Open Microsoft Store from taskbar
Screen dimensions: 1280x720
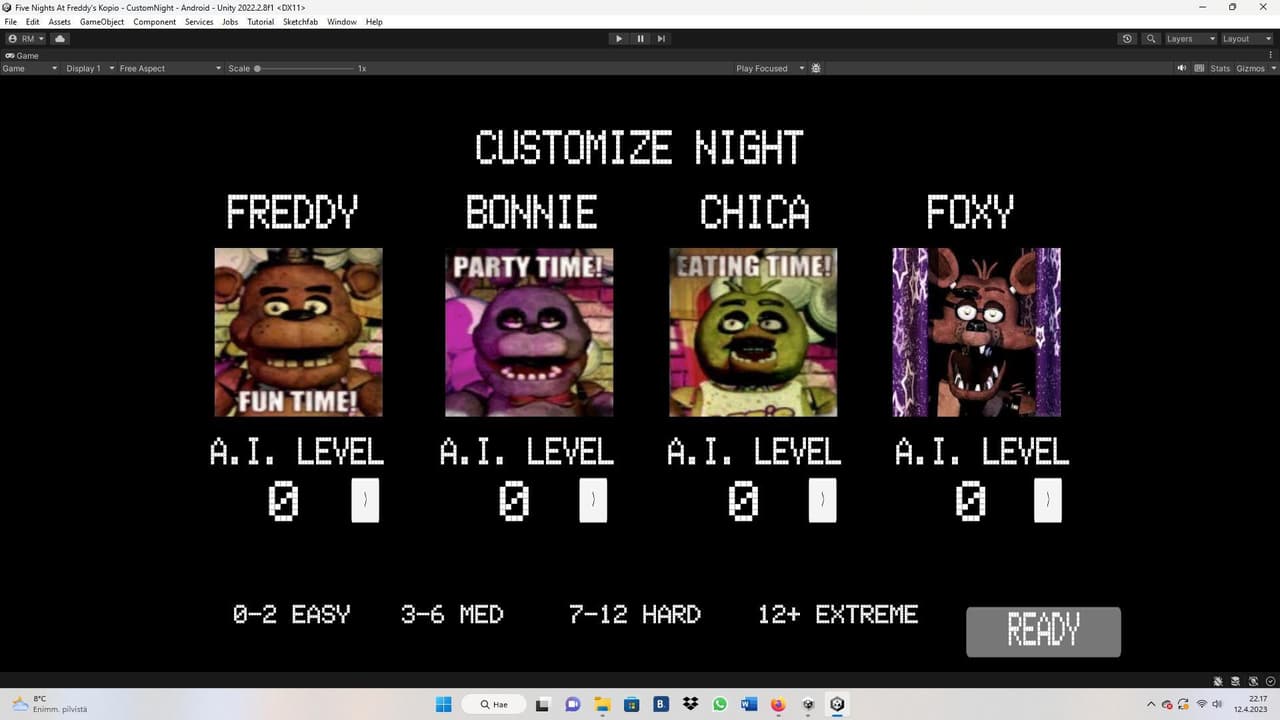pyautogui.click(x=631, y=704)
